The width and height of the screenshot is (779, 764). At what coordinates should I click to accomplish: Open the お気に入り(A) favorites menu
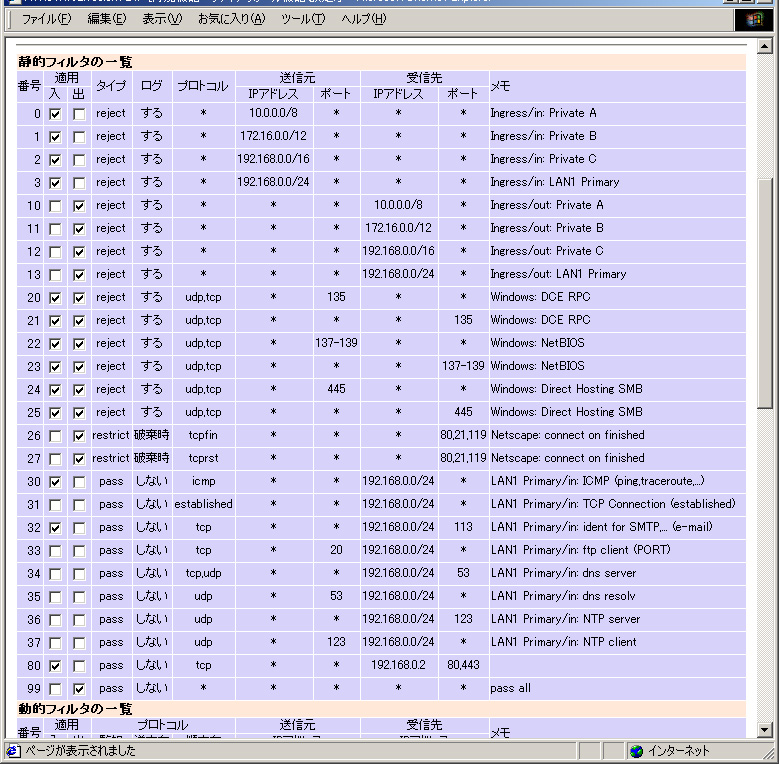[231, 19]
